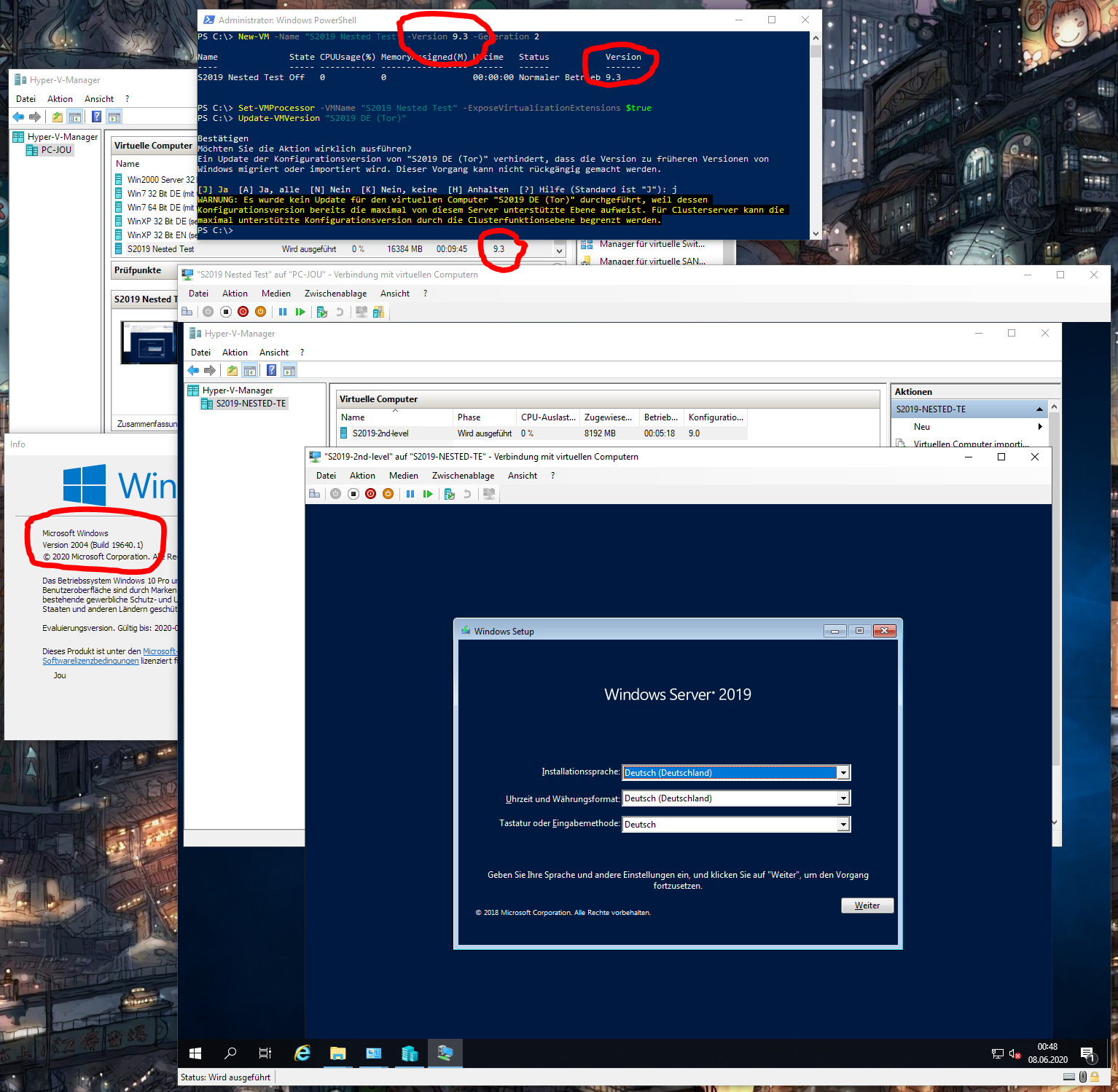Open Datei menu in S2019-2nd-level window
Viewport: 1118px width, 1092px height.
pos(326,476)
